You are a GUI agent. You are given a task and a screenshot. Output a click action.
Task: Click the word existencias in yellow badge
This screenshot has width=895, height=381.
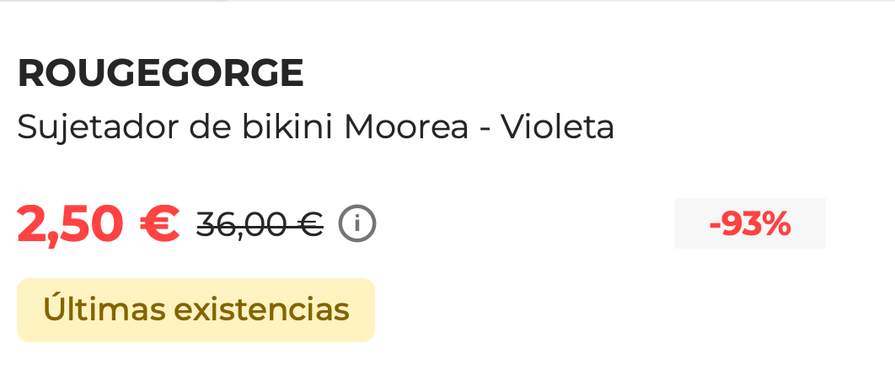(261, 310)
